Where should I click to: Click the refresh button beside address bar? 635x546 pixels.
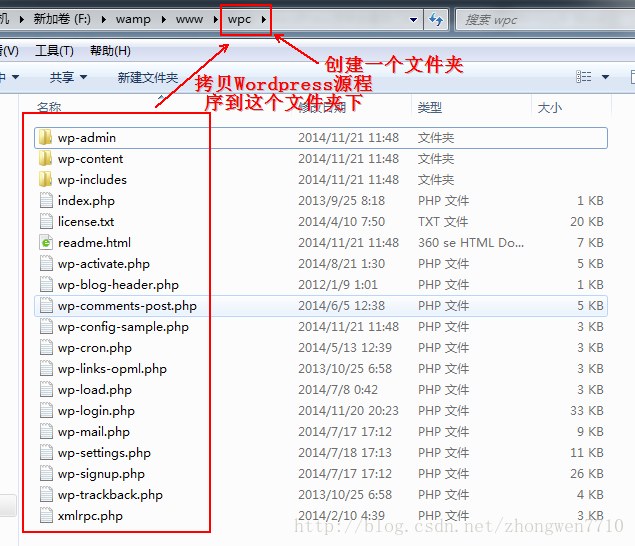[x=436, y=19]
